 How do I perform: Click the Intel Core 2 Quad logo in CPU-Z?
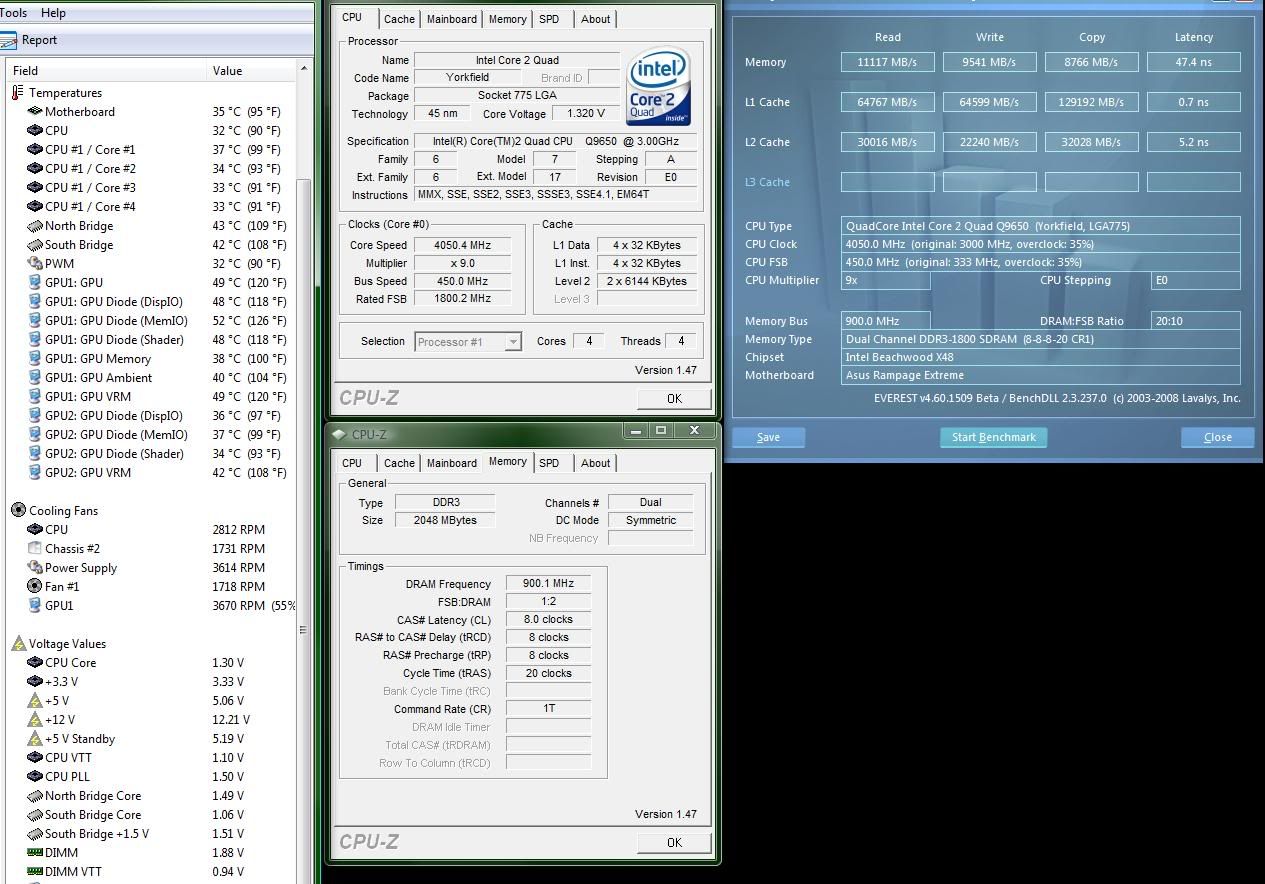click(659, 86)
